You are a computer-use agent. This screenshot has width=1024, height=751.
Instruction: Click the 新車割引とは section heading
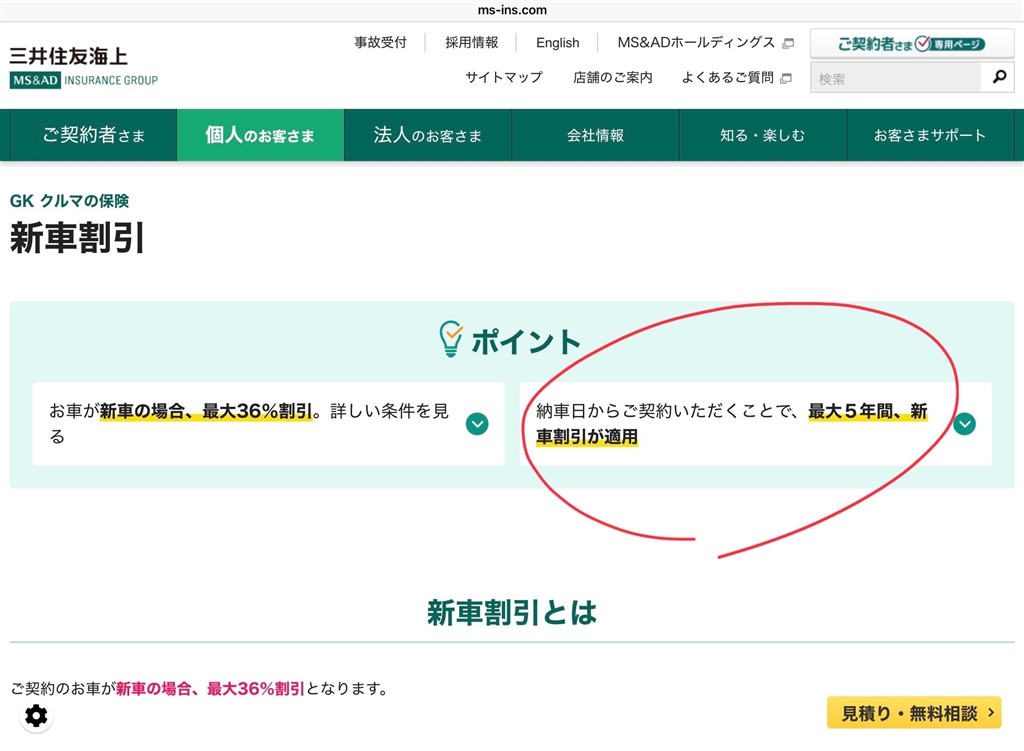(x=511, y=613)
